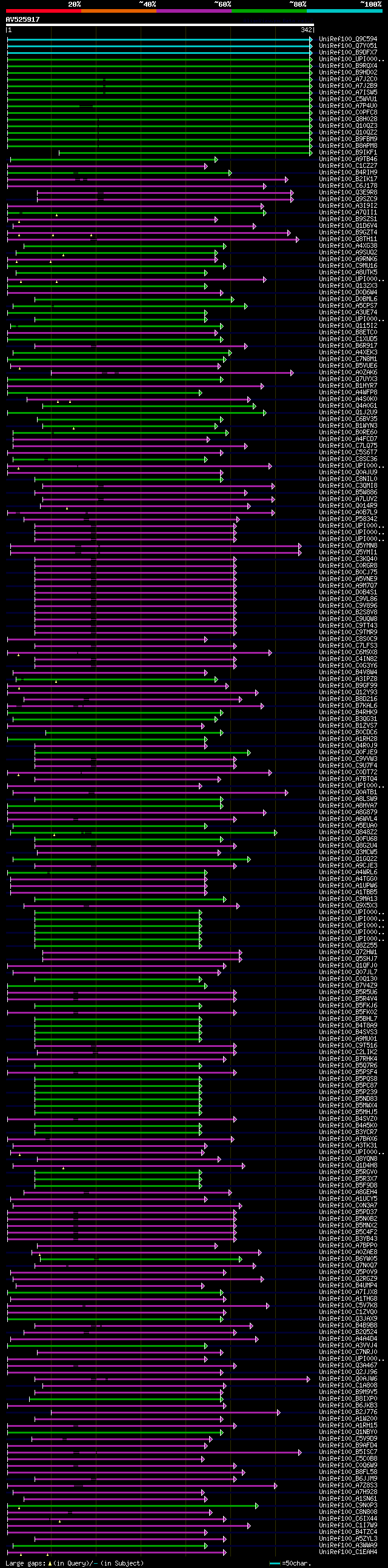Select the UniRef100_Q10QZ2 label
The width and height of the screenshot is (388, 1568).
[348, 133]
